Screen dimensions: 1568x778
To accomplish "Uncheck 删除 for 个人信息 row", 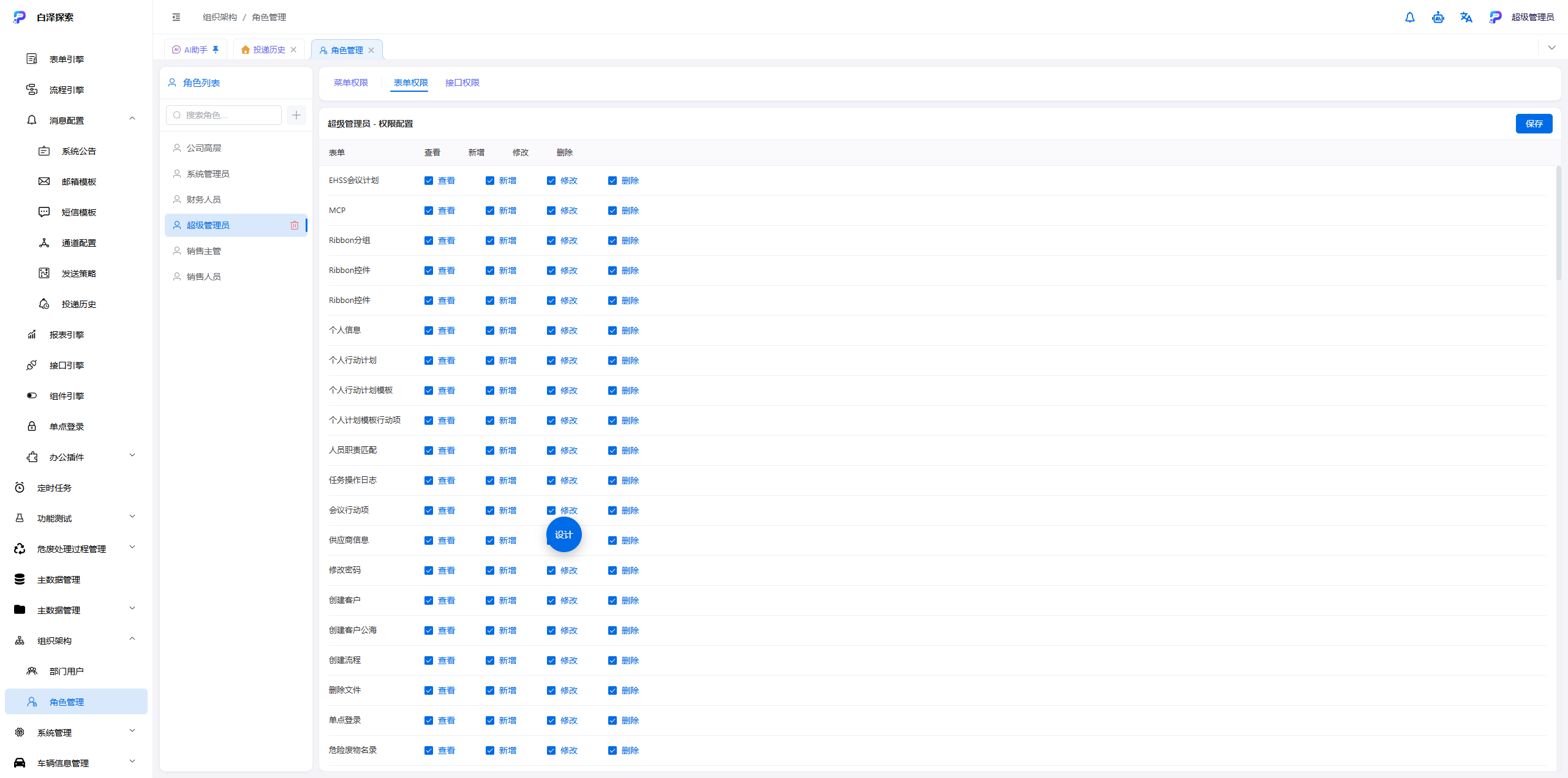I will [x=612, y=331].
